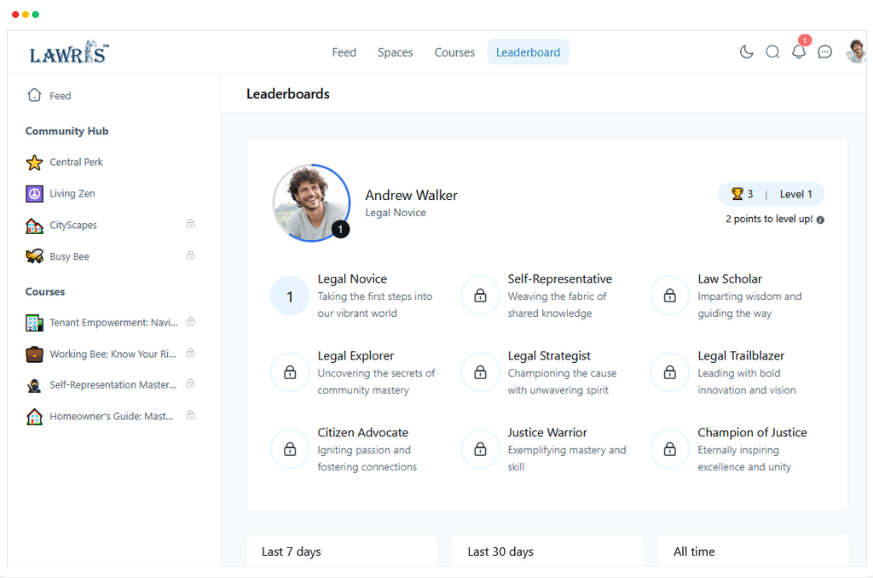
Task: Open Tenant Empowerment course
Action: [x=113, y=322]
